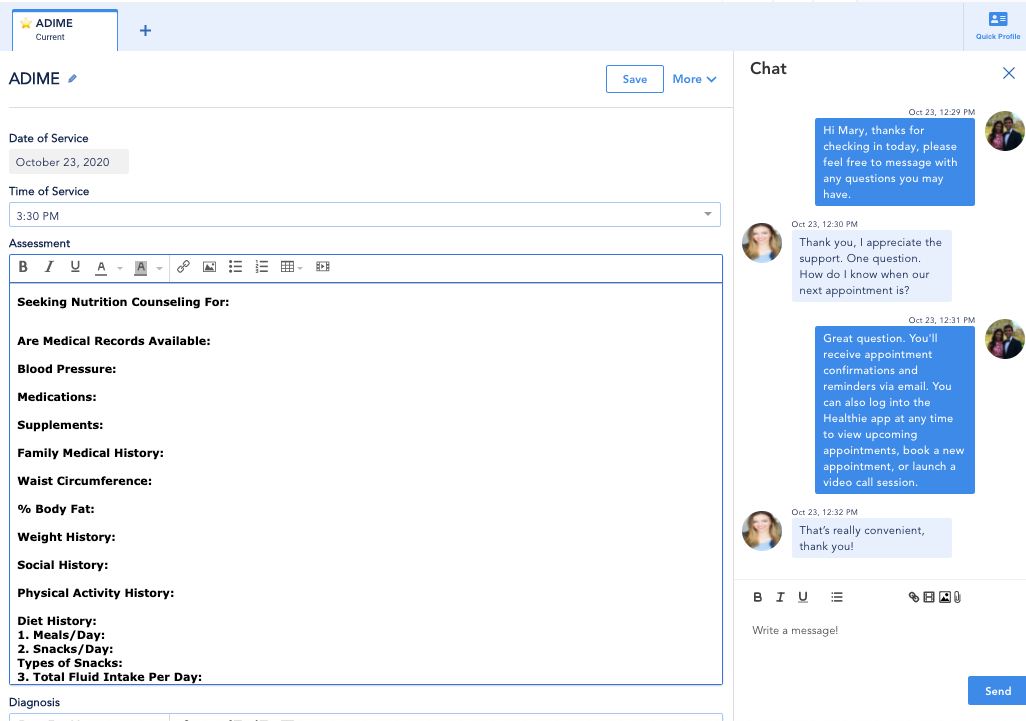Apply text highlight color in Assessment toolbar
This screenshot has height=721, width=1026.
(140, 268)
